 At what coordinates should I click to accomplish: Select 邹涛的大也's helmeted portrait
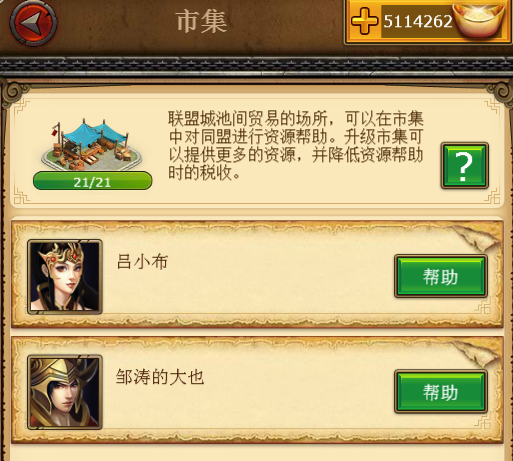(x=65, y=392)
